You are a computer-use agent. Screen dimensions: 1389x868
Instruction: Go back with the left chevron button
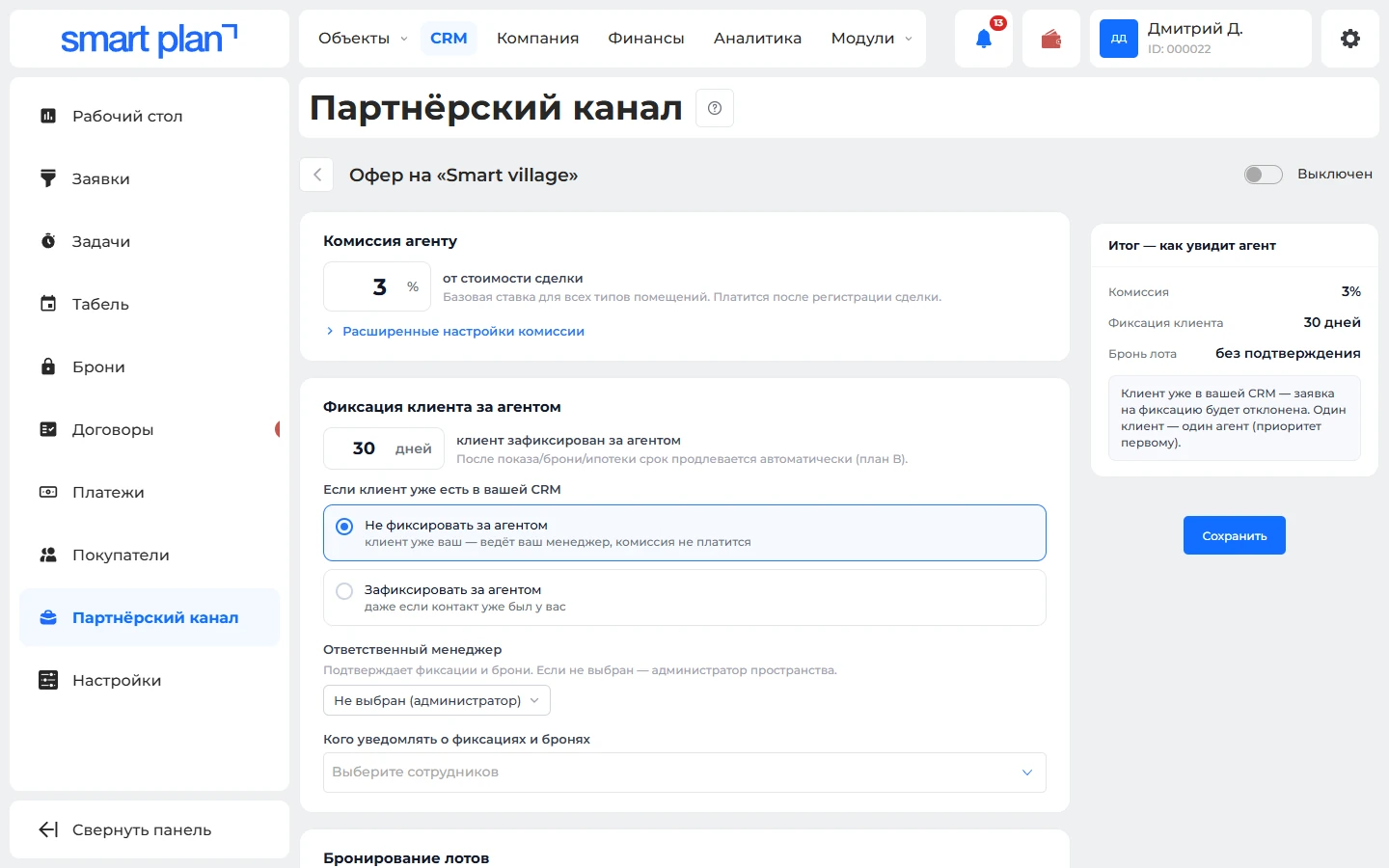(317, 175)
